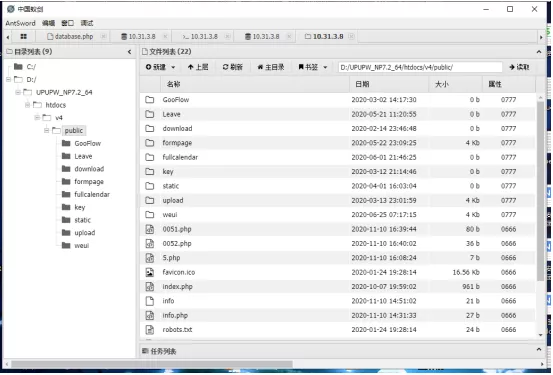Open the 窗口 menu
553x375 pixels.
67,23
